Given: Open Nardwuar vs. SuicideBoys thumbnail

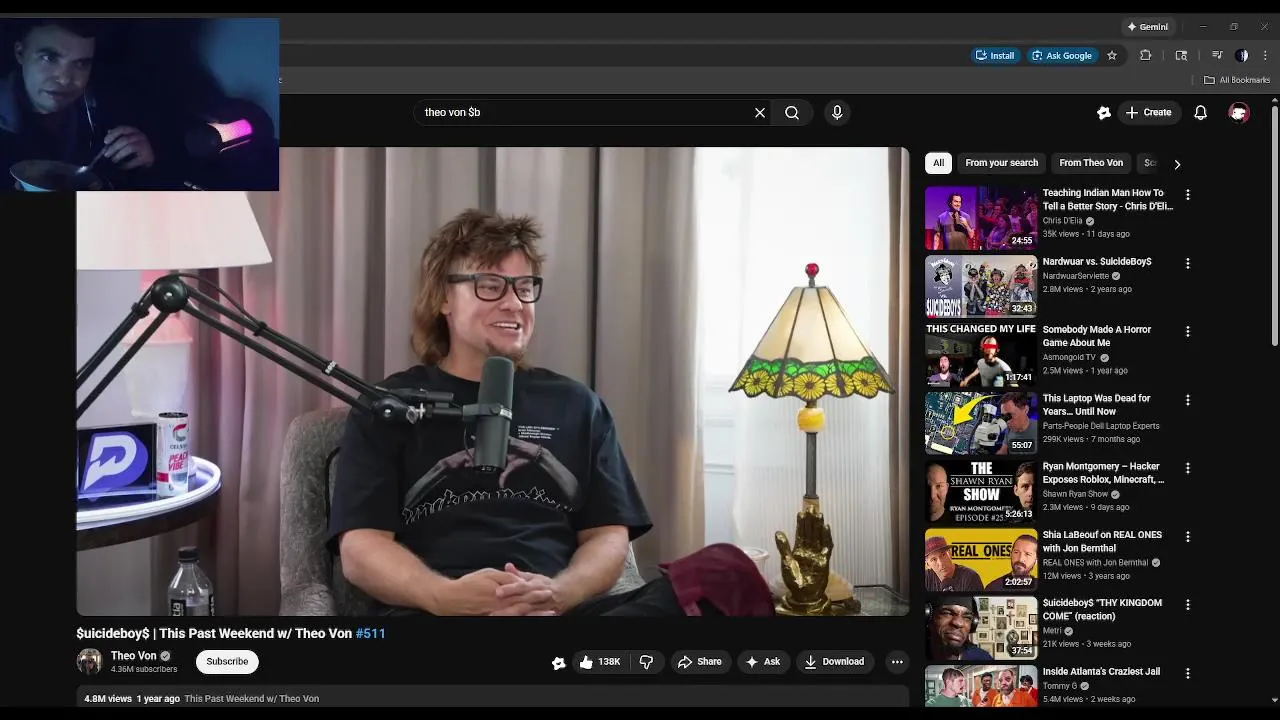Looking at the screenshot, I should point(981,286).
